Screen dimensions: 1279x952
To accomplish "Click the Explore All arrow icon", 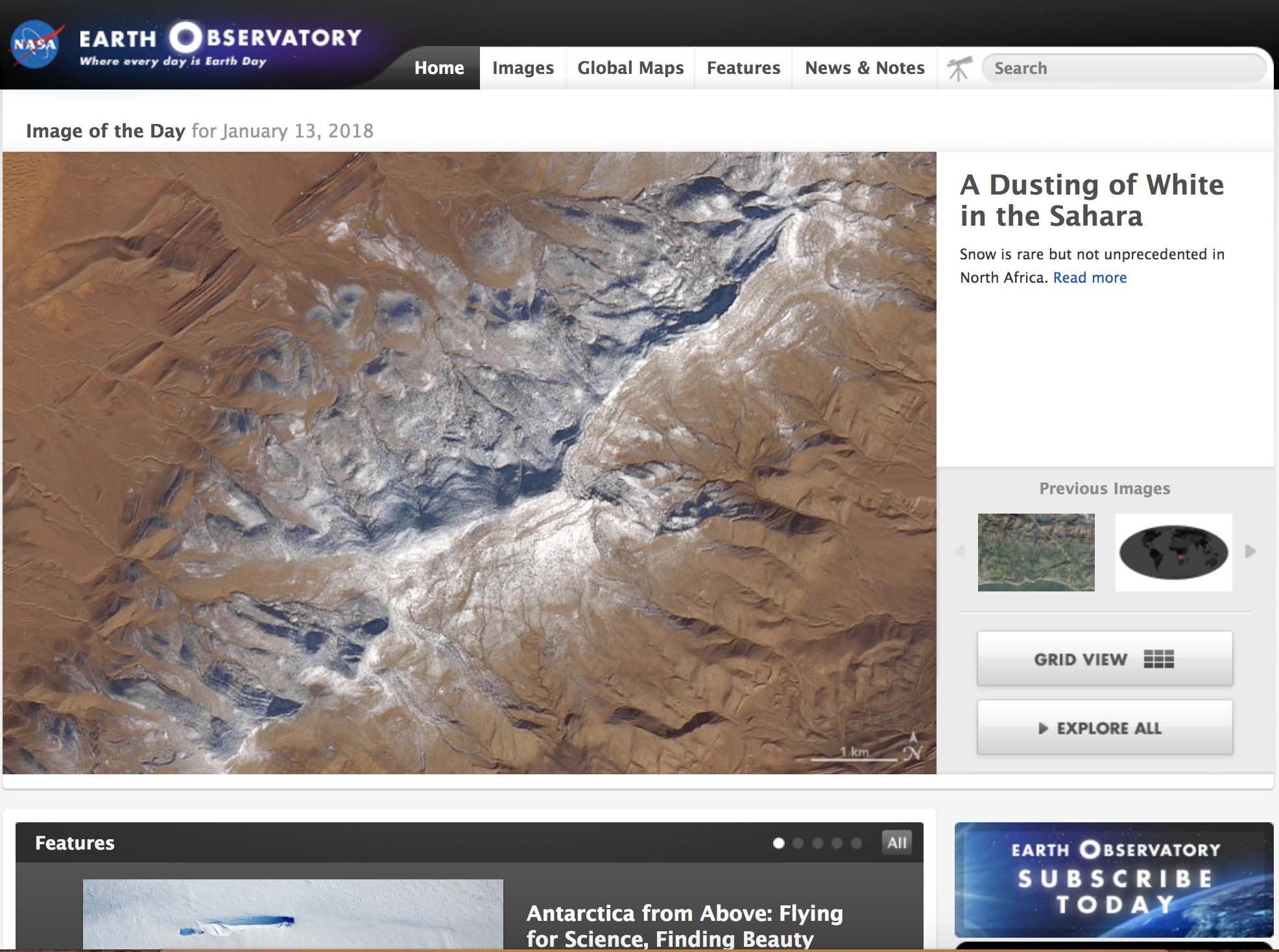I will coord(1045,727).
